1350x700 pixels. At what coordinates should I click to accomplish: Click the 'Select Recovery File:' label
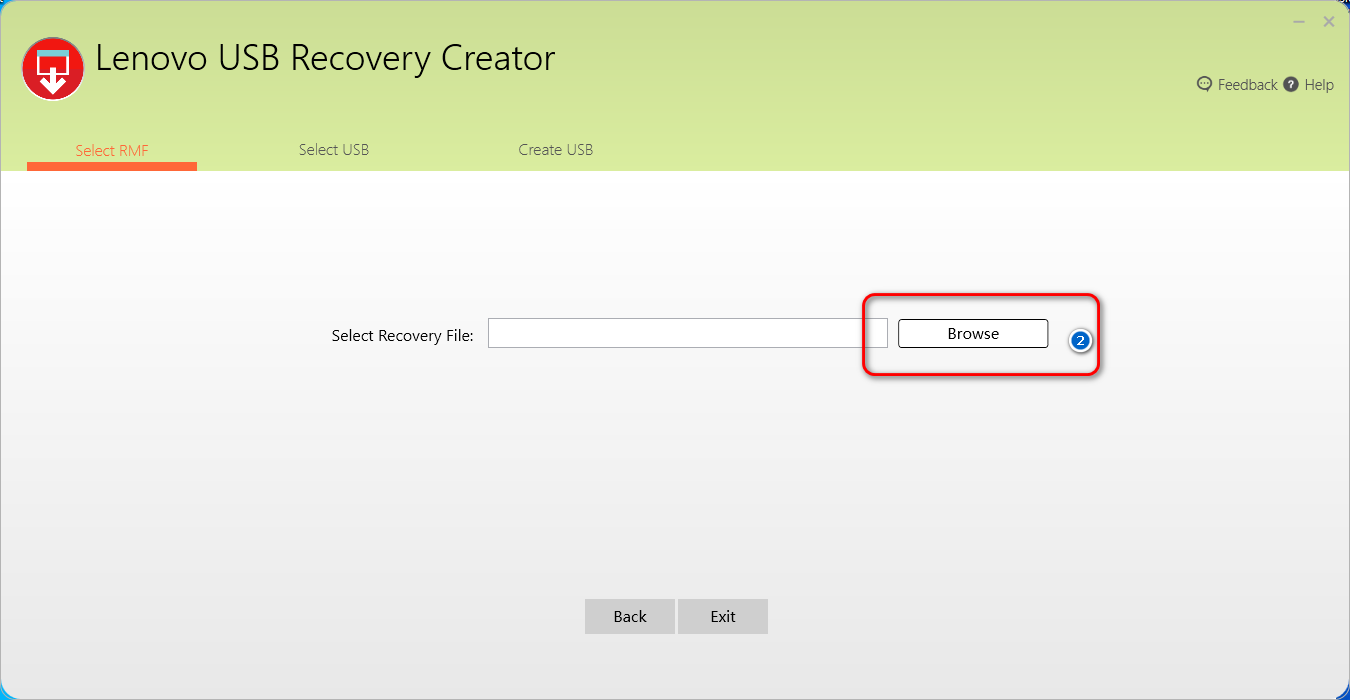(x=402, y=336)
